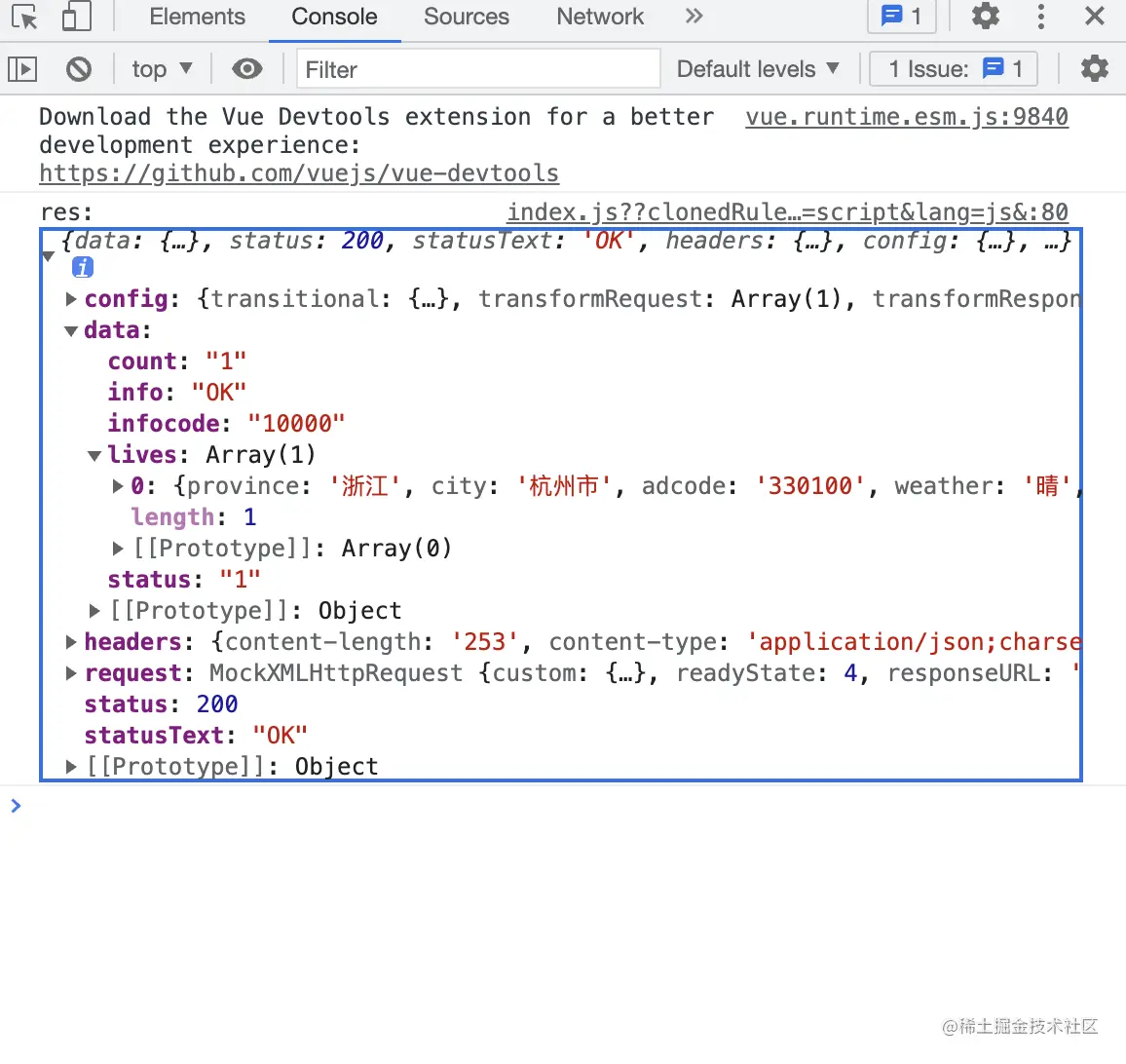Screen dimensions: 1126x1064
Task: Collapse the logged res object
Action: pyautogui.click(x=48, y=255)
